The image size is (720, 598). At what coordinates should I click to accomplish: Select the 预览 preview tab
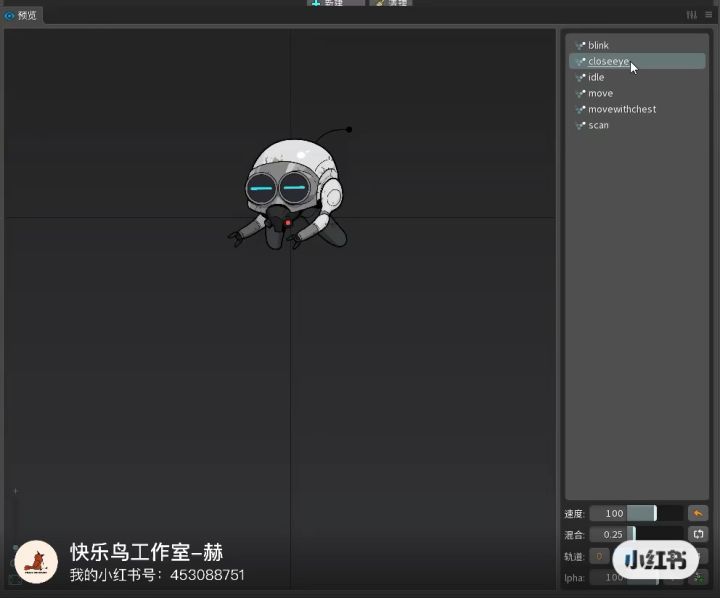click(21, 16)
